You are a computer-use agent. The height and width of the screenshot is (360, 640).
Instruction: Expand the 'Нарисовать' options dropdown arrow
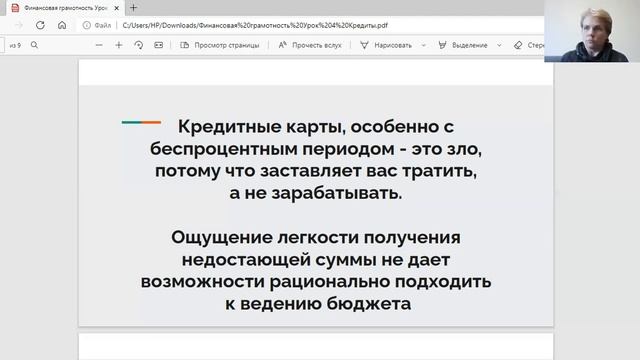424,45
